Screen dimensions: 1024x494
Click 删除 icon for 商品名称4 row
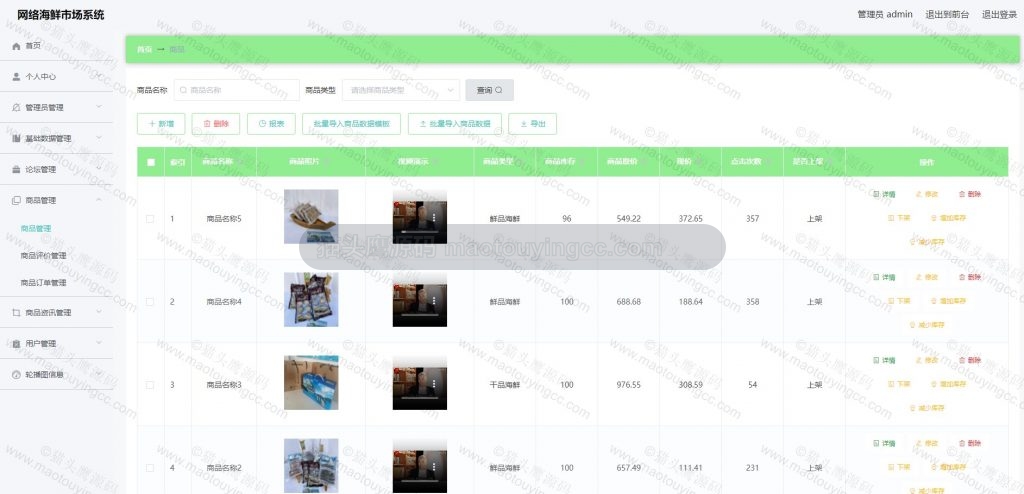tap(961, 277)
